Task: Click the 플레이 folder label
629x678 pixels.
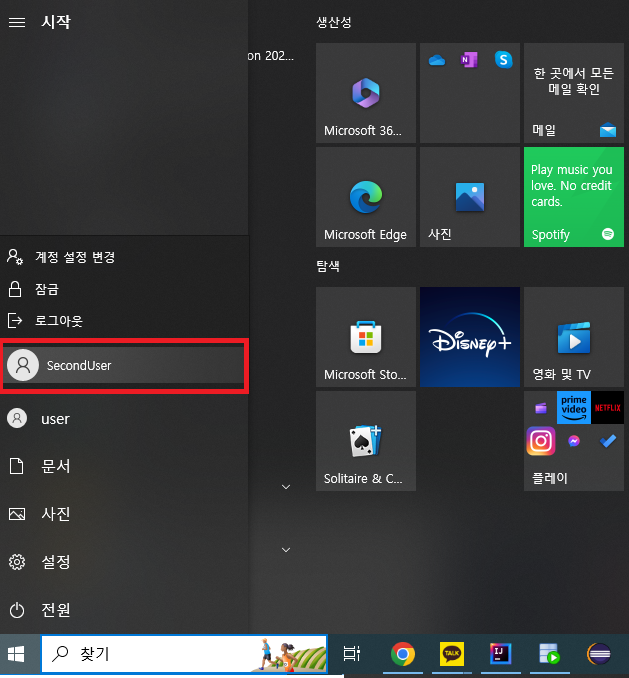Action: tap(549, 478)
